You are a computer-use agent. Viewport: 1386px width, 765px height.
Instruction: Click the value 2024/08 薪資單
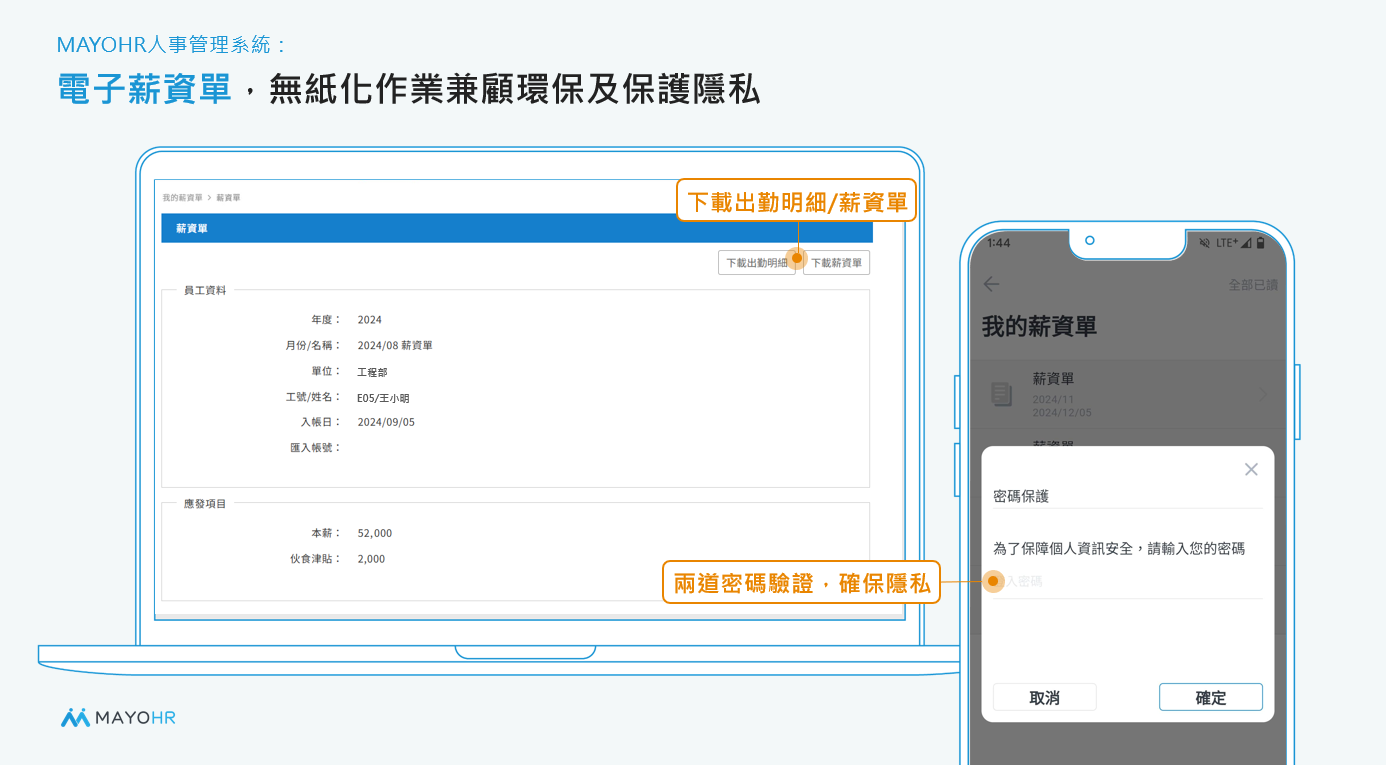tap(395, 346)
